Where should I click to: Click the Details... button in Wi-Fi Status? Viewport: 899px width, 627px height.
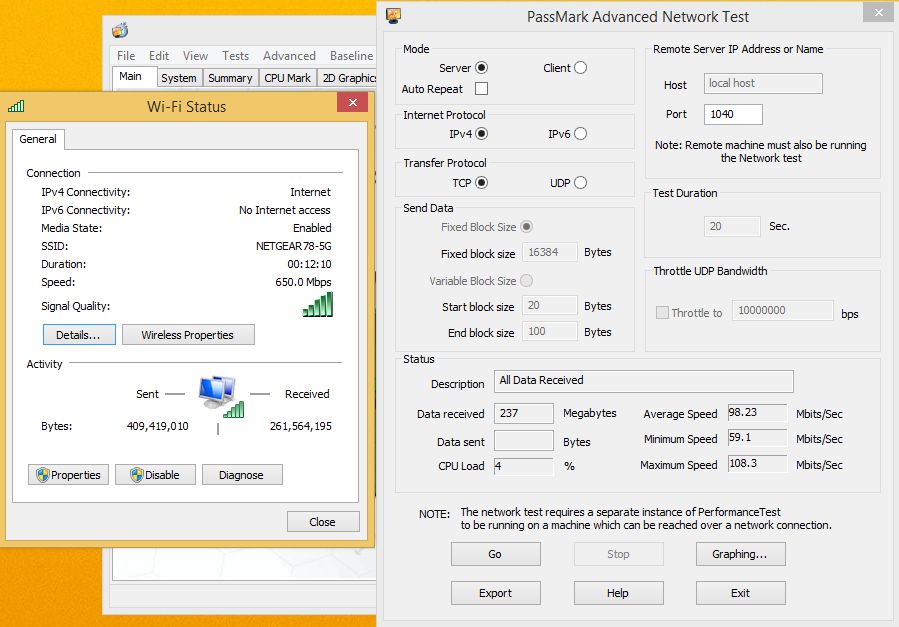point(79,335)
